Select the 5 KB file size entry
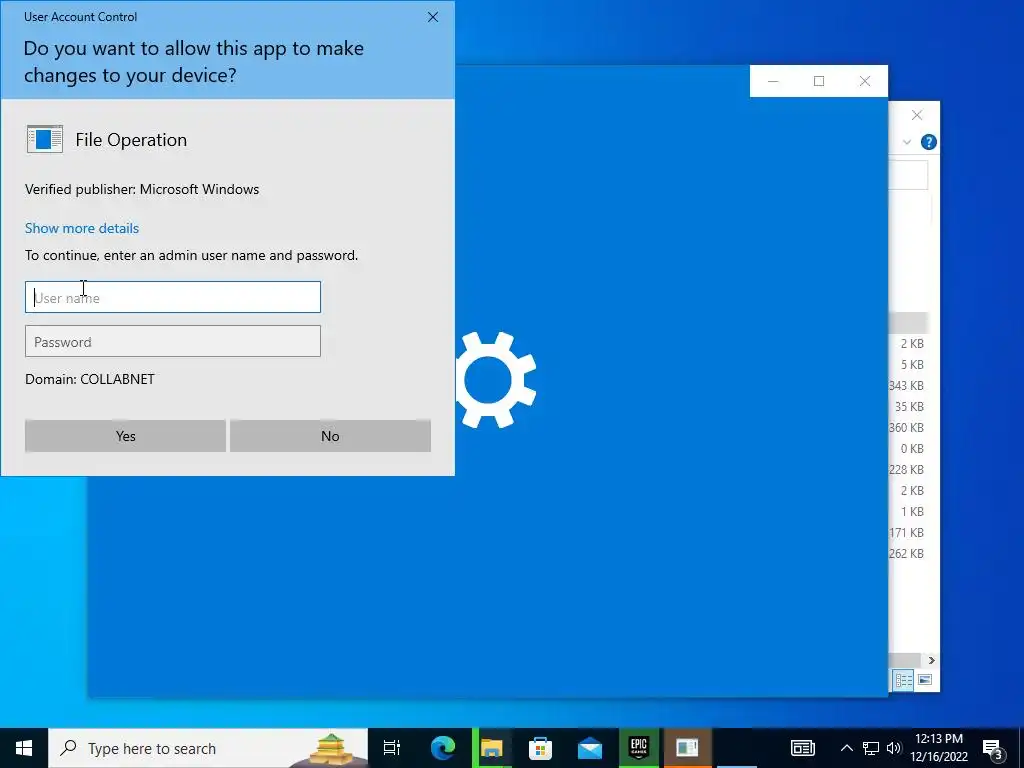Viewport: 1024px width, 768px height. (x=912, y=364)
